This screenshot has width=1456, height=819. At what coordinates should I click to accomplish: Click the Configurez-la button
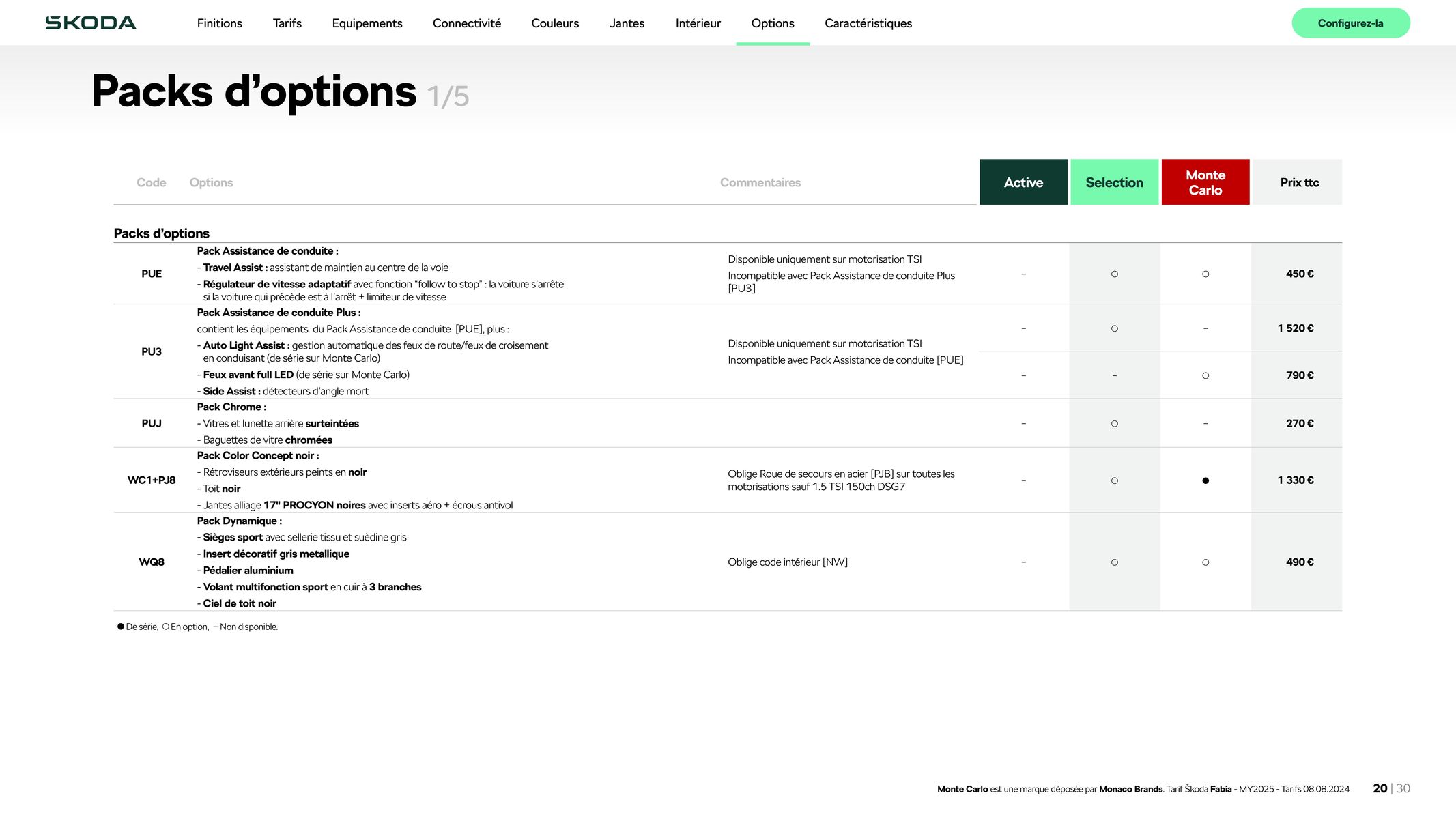click(x=1351, y=23)
